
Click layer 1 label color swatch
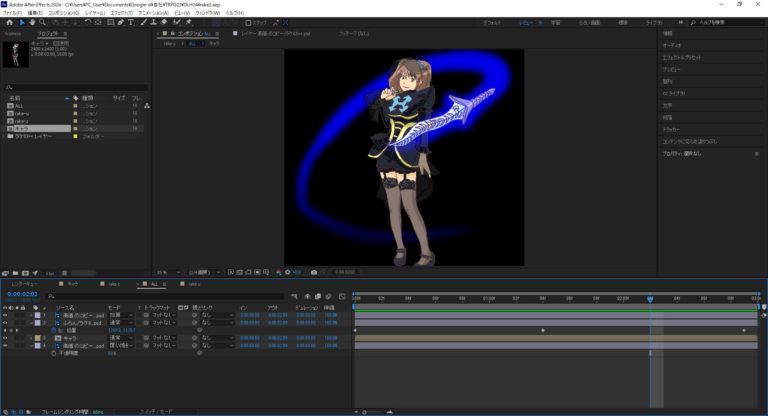38,316
